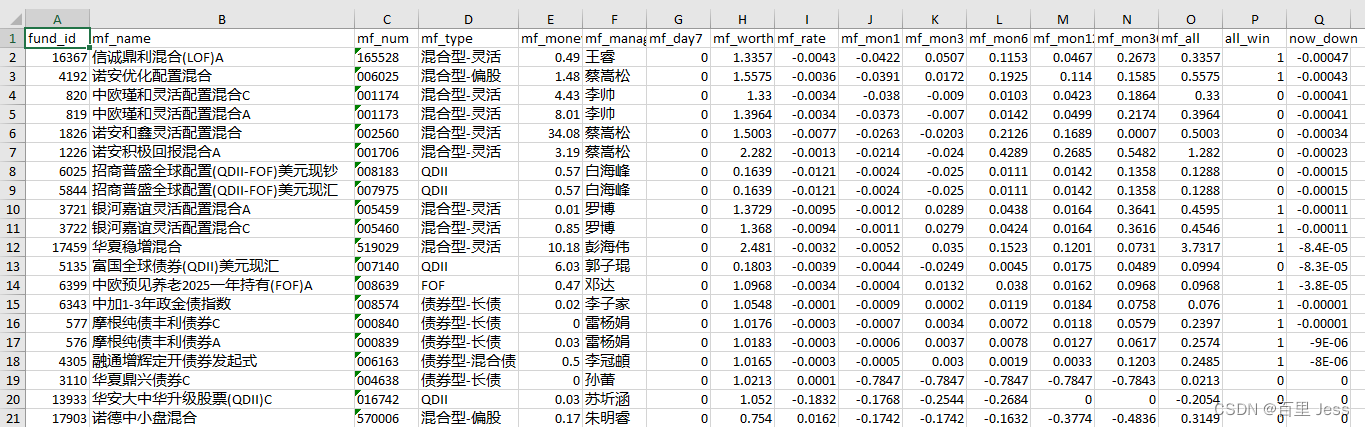The width and height of the screenshot is (1365, 427).
Task: Select the mf_all value 0.5575
Action: coord(1190,76)
